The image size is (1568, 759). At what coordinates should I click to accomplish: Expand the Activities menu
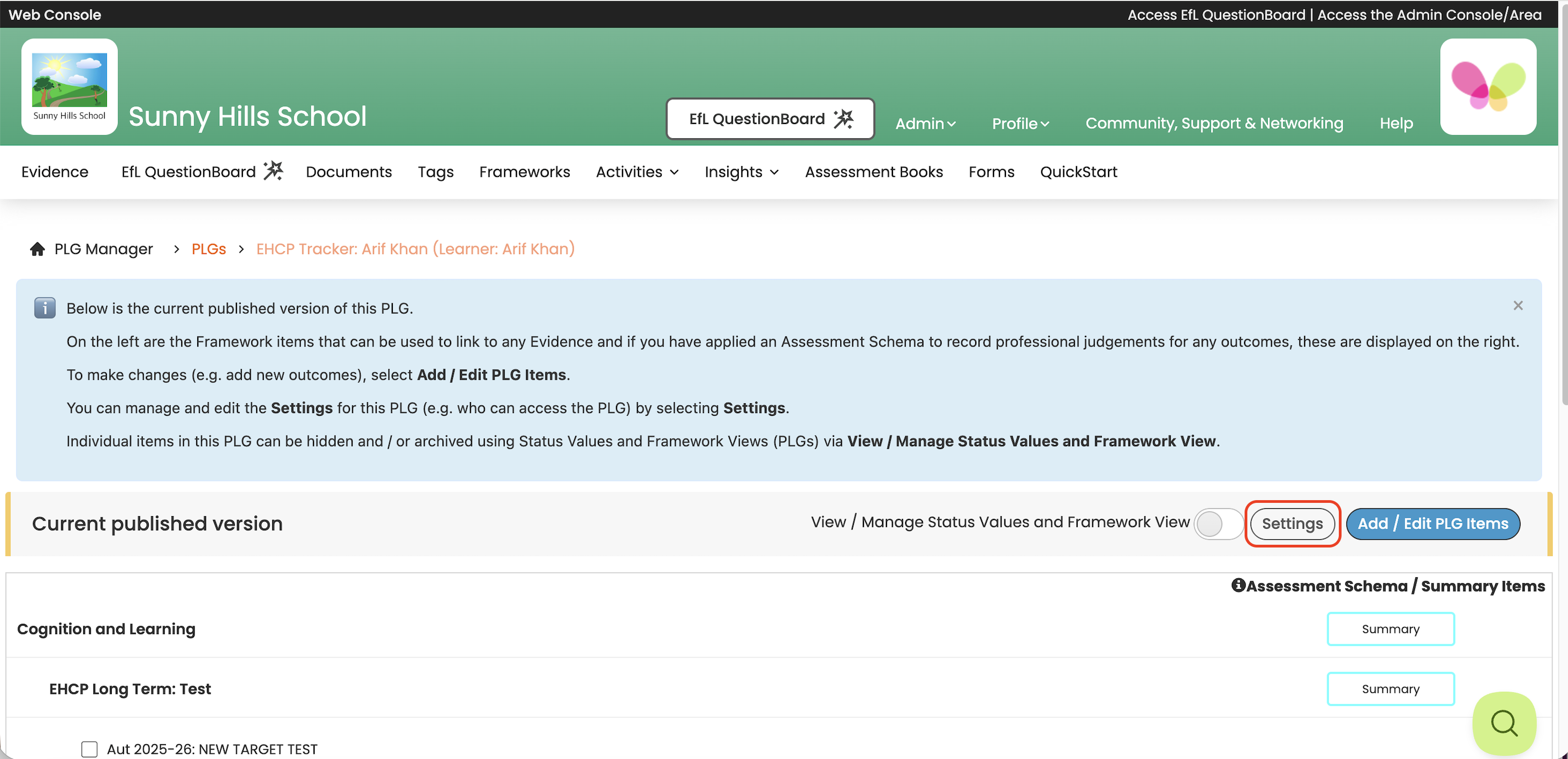pyautogui.click(x=637, y=172)
